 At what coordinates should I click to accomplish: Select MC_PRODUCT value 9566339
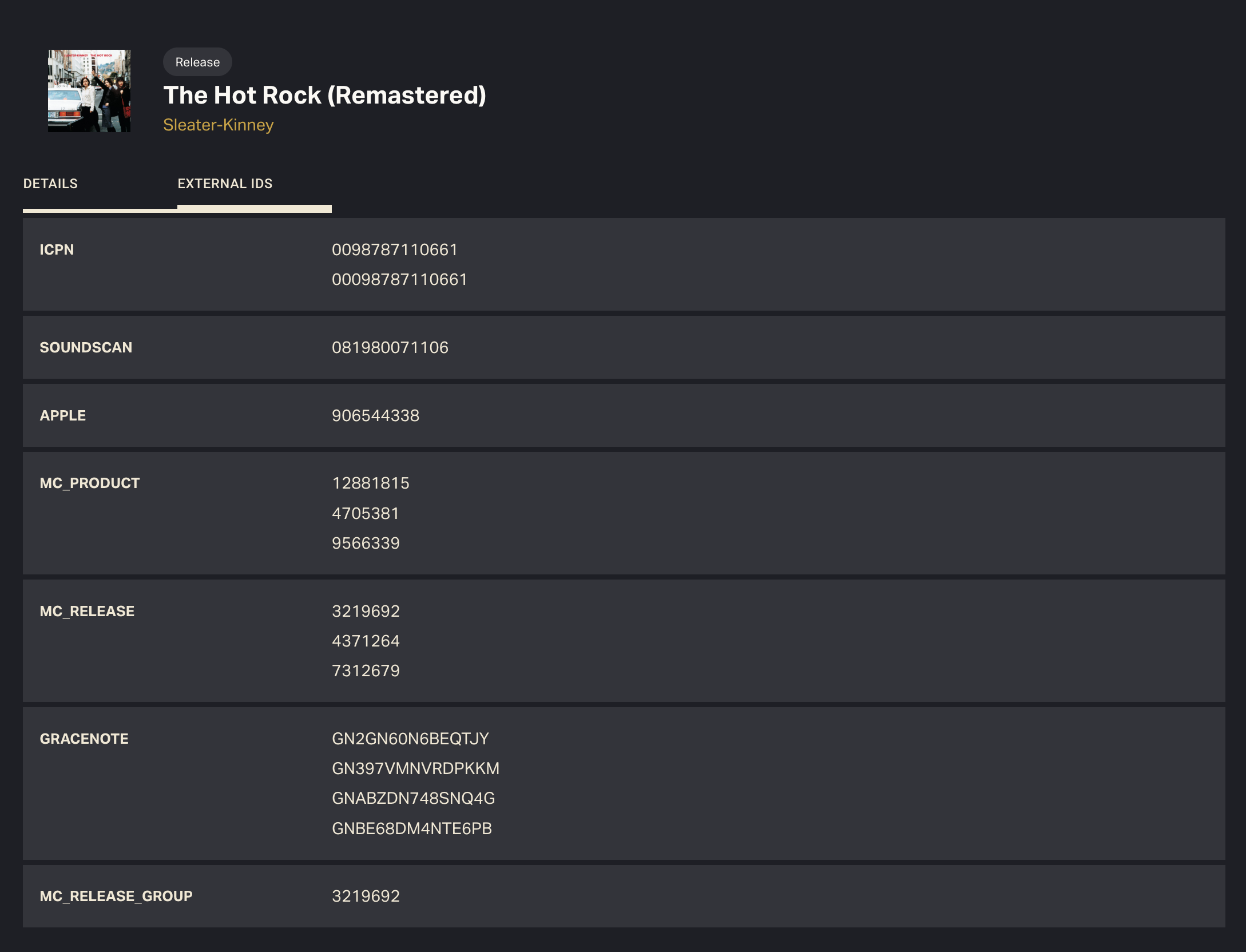coord(366,543)
